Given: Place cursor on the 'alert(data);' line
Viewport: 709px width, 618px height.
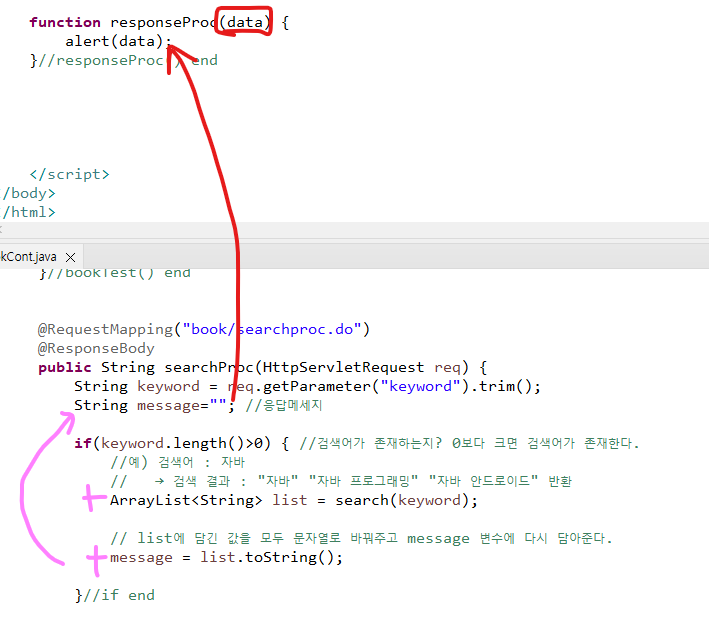Looking at the screenshot, I should coord(118,41).
